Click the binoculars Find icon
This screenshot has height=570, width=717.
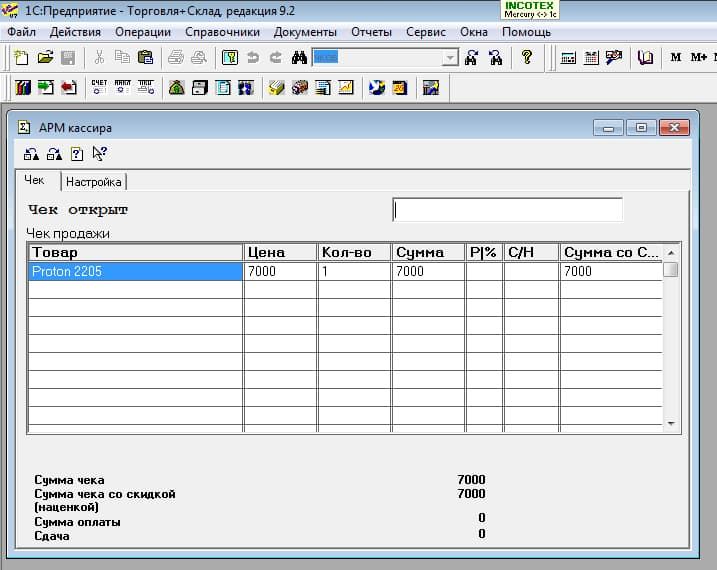pos(299,58)
